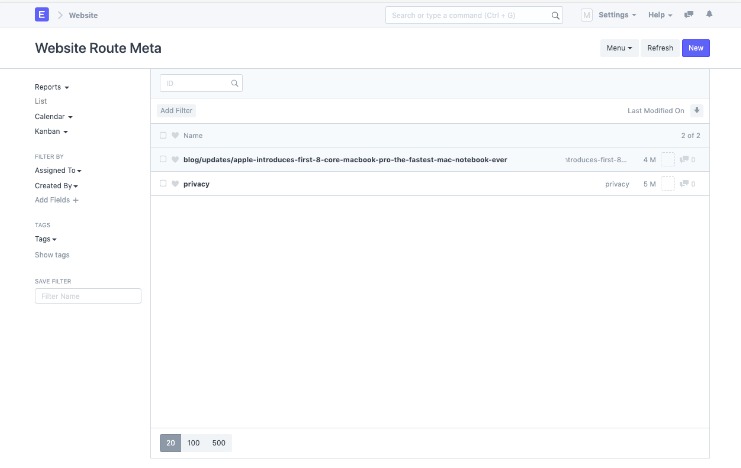Click assignment box on privacy row
The height and width of the screenshot is (468, 741).
pos(668,183)
